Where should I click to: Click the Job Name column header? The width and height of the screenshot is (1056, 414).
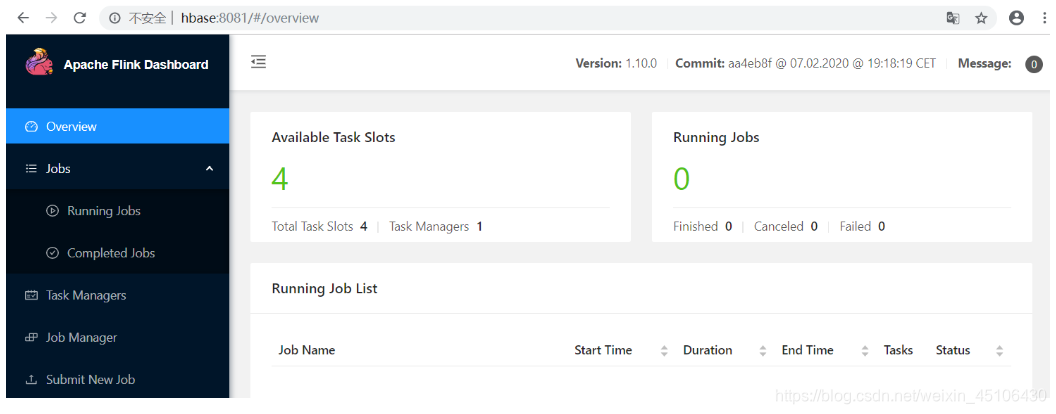pos(306,350)
